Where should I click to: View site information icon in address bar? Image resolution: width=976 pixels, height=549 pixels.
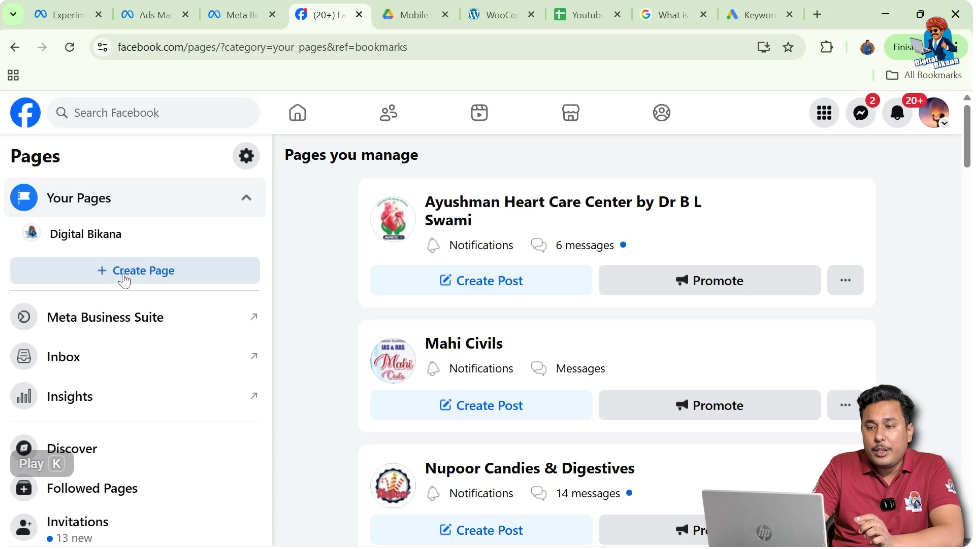click(103, 47)
